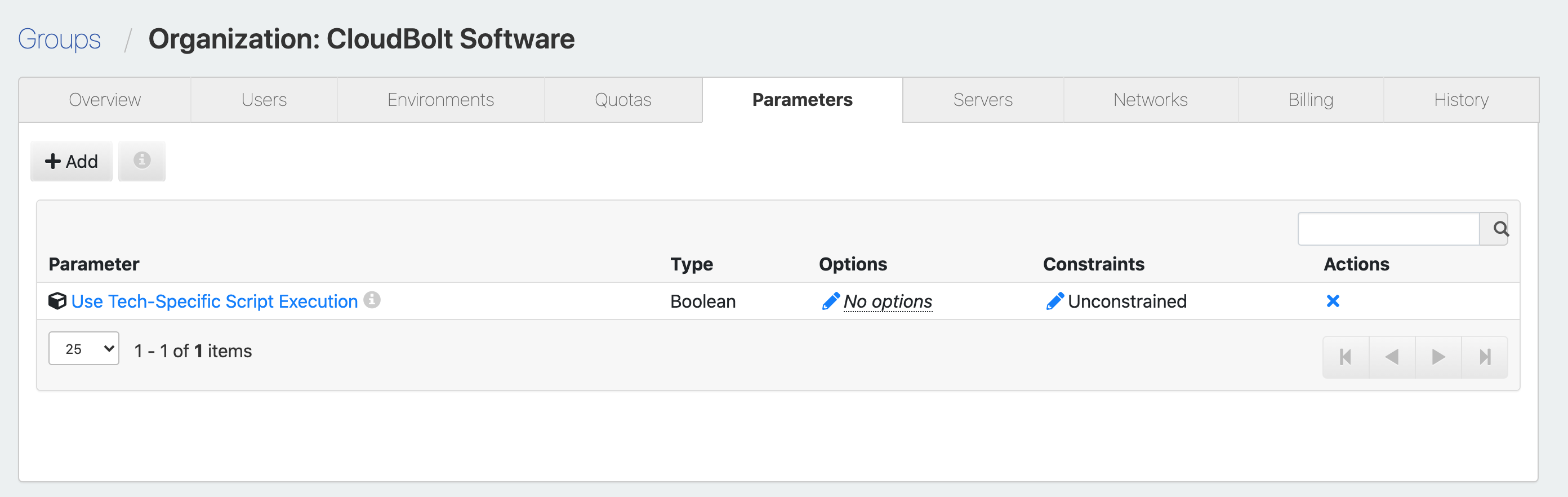Open the 25 items-per-page dropdown
The width and height of the screenshot is (1568, 497).
[84, 349]
